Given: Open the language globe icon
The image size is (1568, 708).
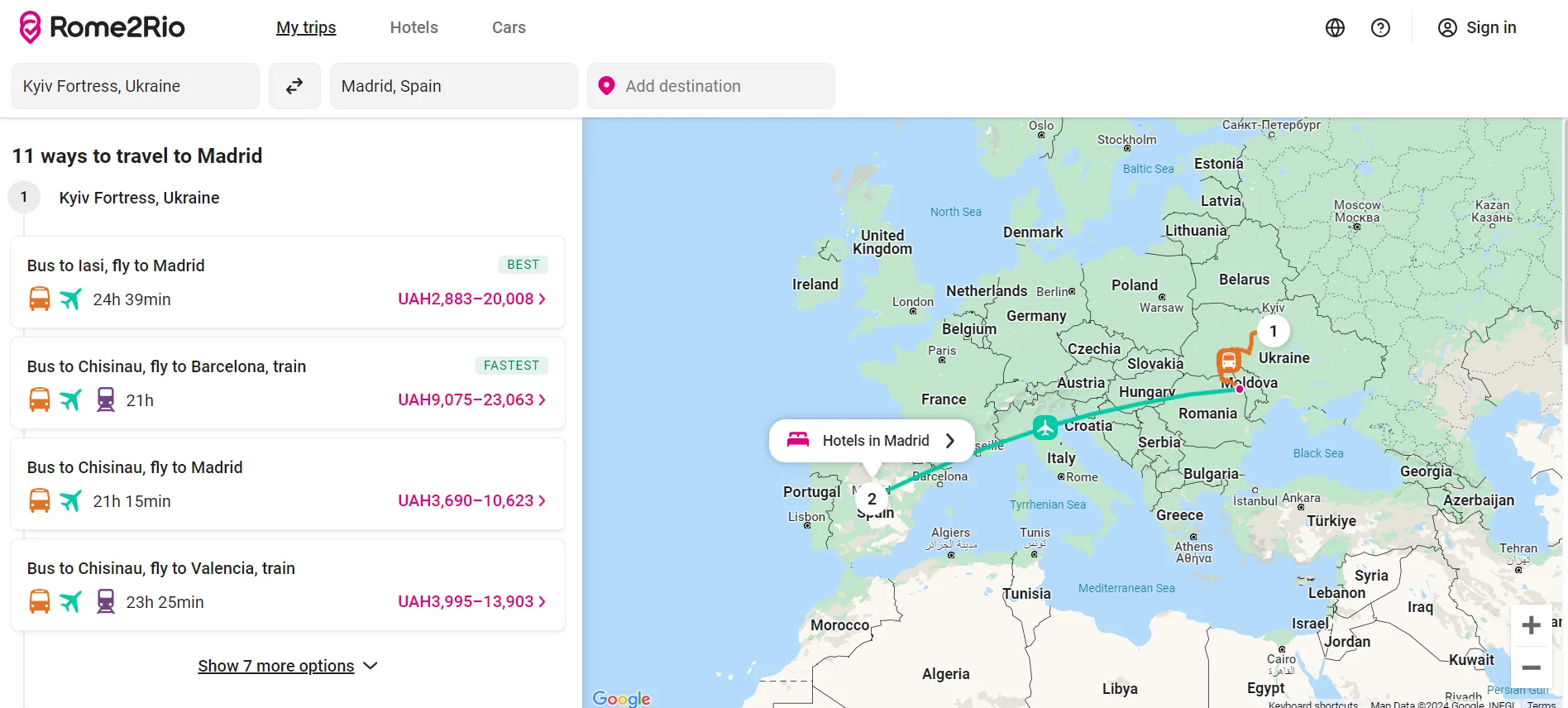Looking at the screenshot, I should tap(1335, 28).
